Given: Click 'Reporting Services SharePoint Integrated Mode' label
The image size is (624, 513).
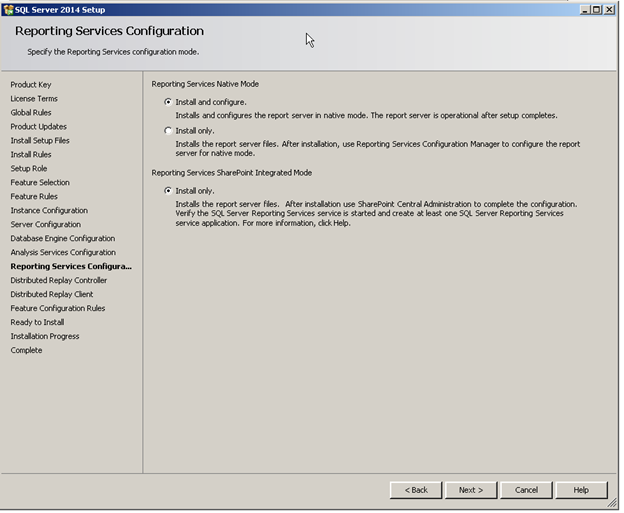Looking at the screenshot, I should (232, 173).
